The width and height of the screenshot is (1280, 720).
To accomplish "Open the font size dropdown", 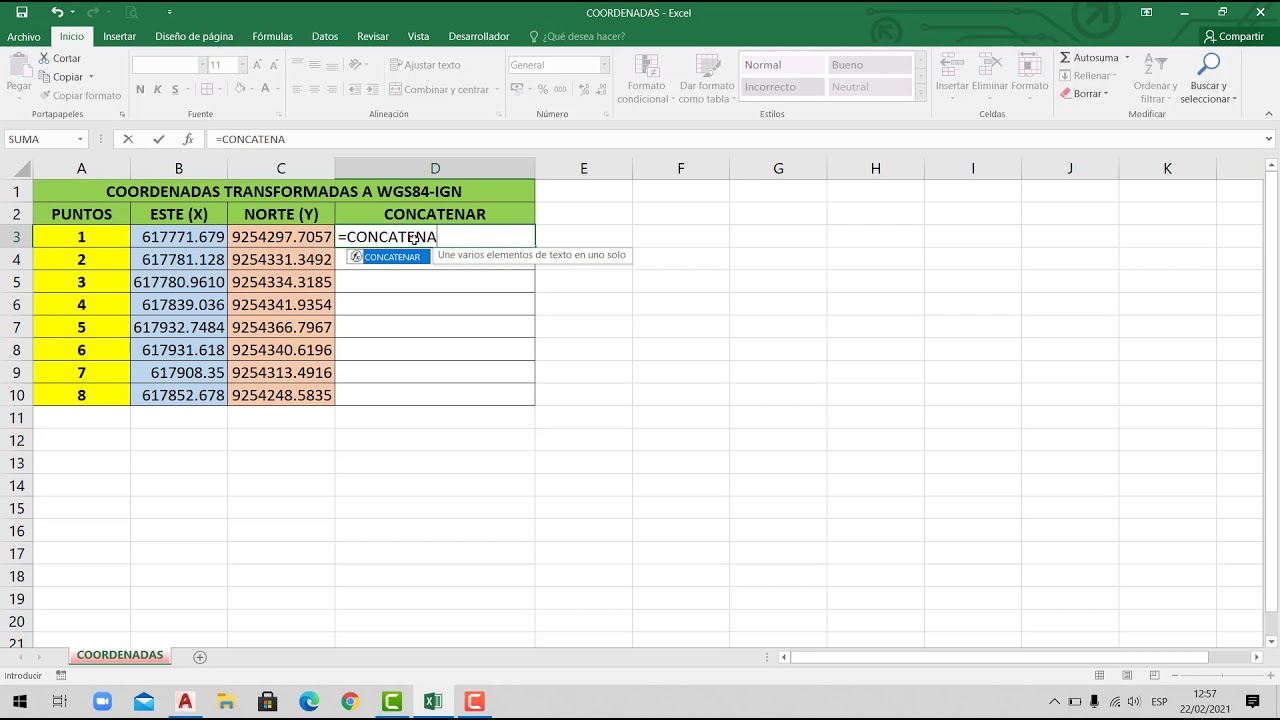I will (x=242, y=65).
